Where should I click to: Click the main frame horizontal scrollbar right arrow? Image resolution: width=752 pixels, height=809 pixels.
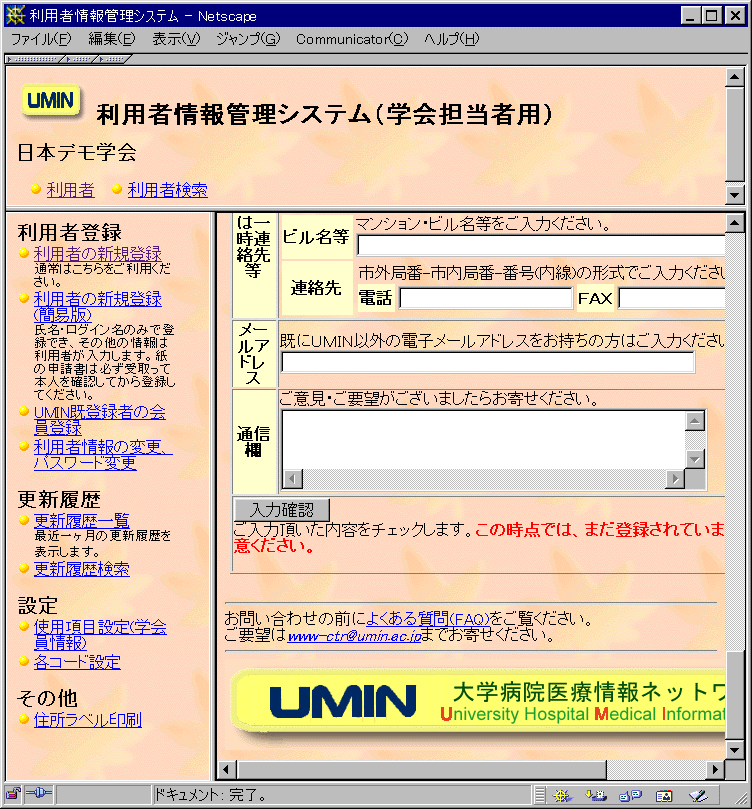(x=714, y=769)
